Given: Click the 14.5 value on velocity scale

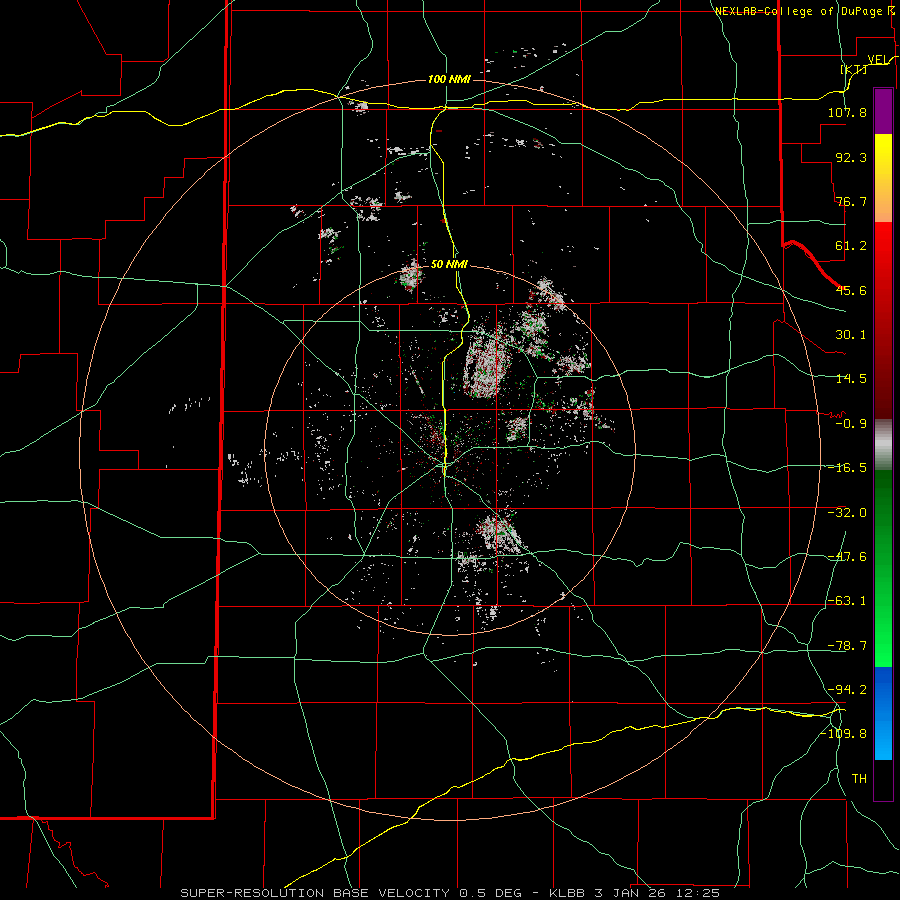Looking at the screenshot, I should pyautogui.click(x=851, y=379).
